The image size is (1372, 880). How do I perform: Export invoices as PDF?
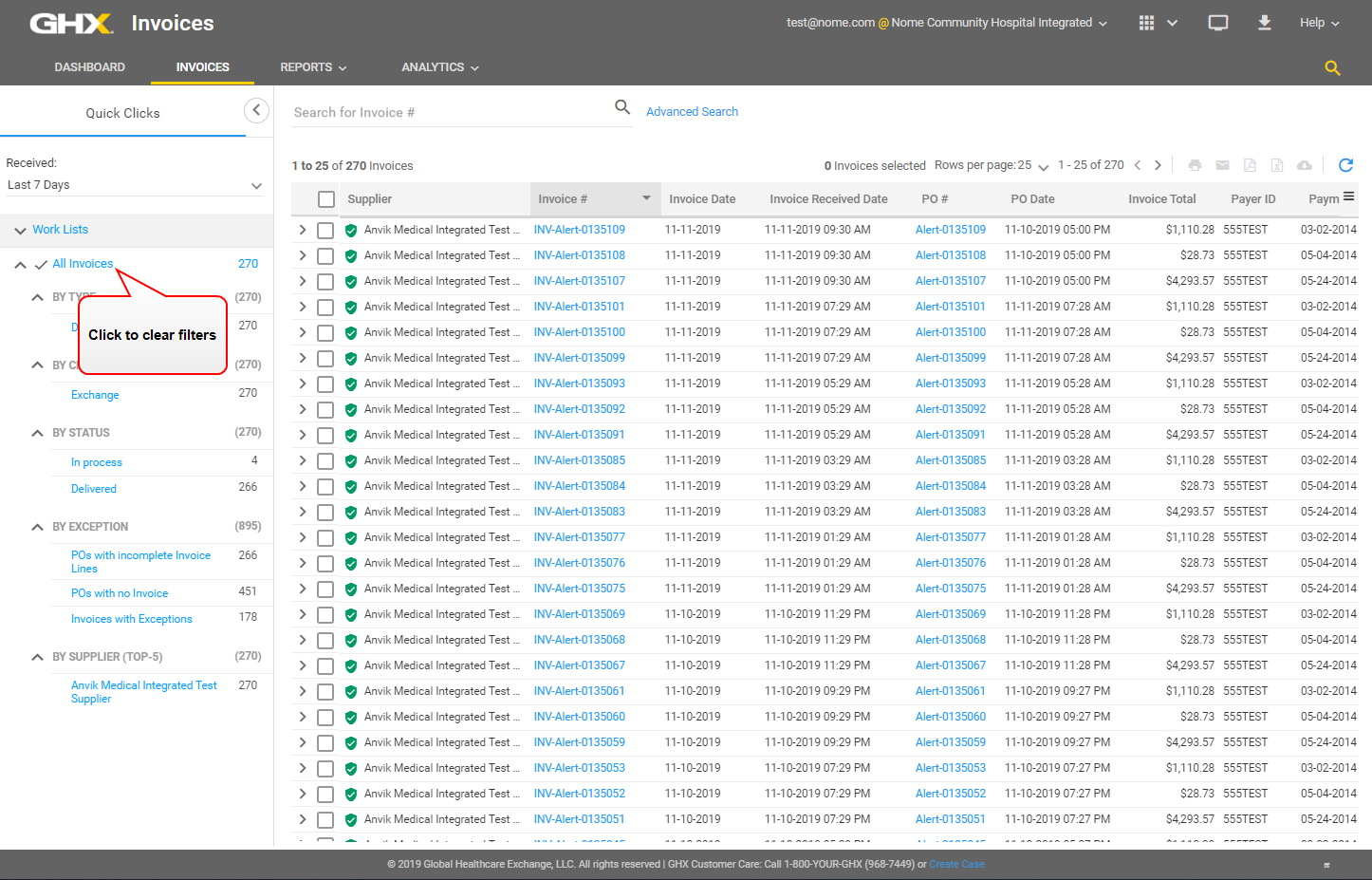(x=1250, y=164)
